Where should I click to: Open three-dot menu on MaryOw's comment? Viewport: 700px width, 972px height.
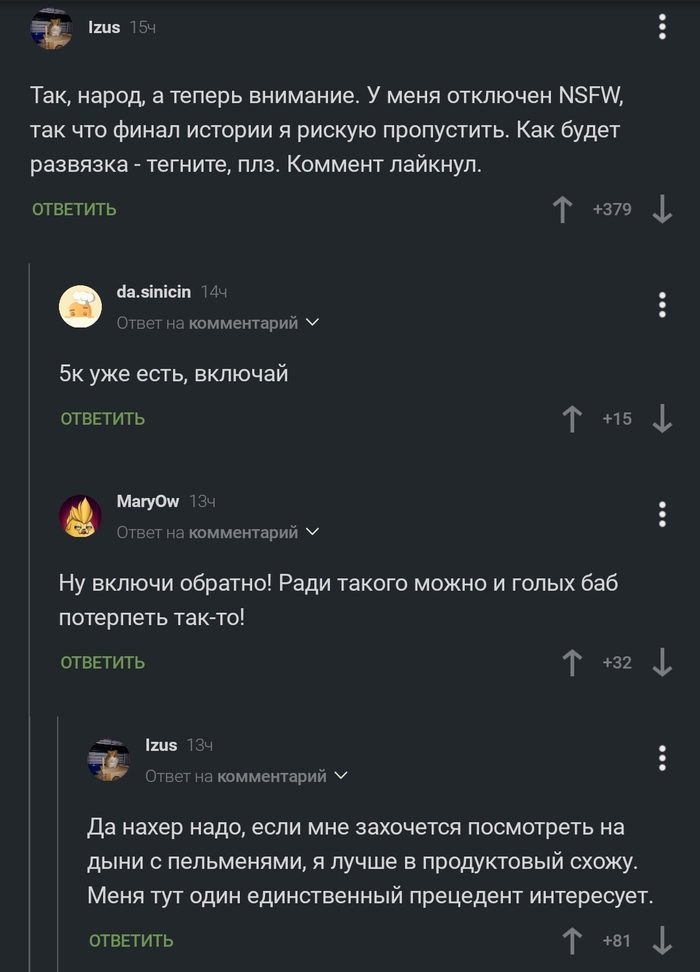662,514
